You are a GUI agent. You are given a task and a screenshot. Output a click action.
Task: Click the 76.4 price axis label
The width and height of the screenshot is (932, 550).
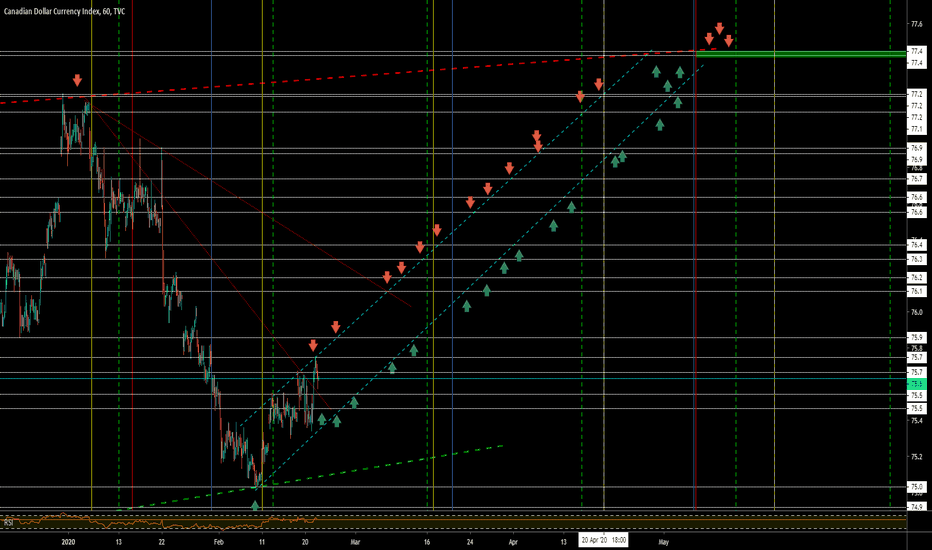[x=917, y=244]
